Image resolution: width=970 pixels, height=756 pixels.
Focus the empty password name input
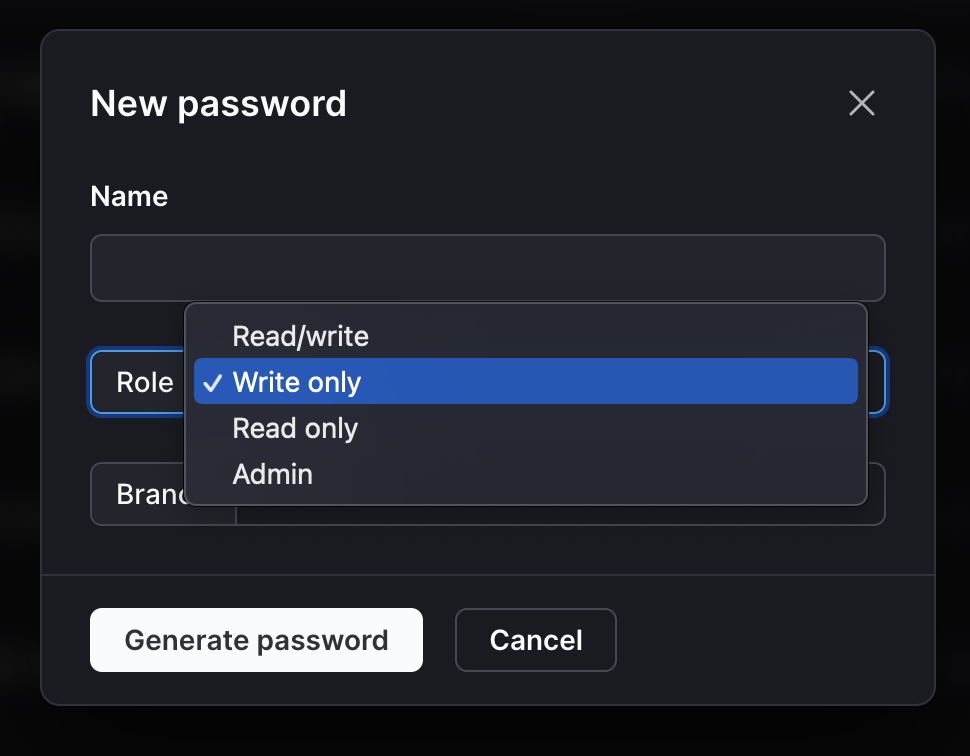[x=487, y=267]
